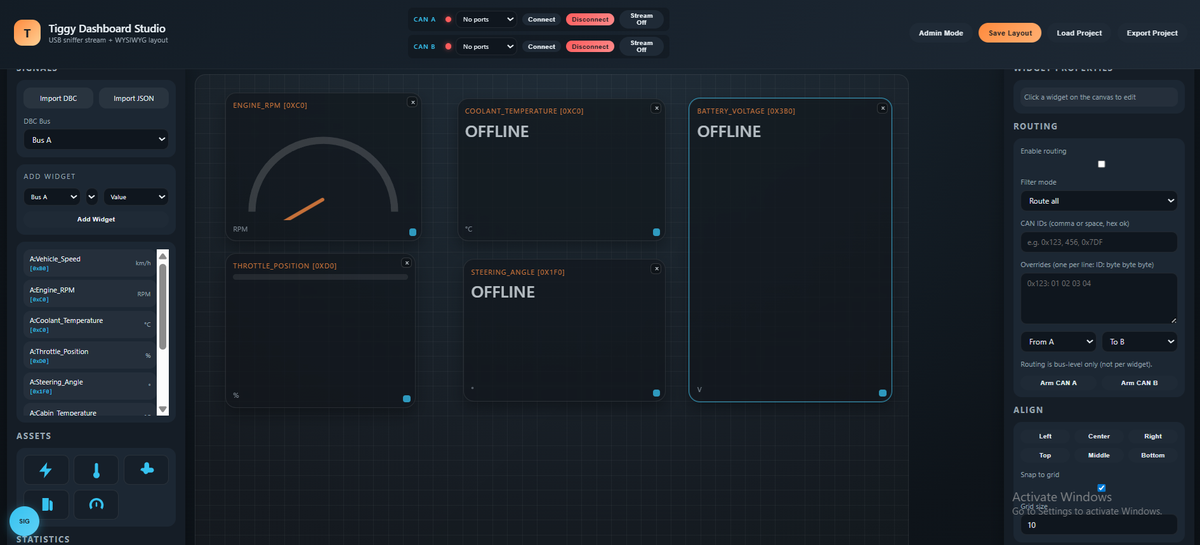1200x545 pixels.
Task: Click the COOLANT_TEMPERATURE widget resize handle
Action: [x=656, y=232]
